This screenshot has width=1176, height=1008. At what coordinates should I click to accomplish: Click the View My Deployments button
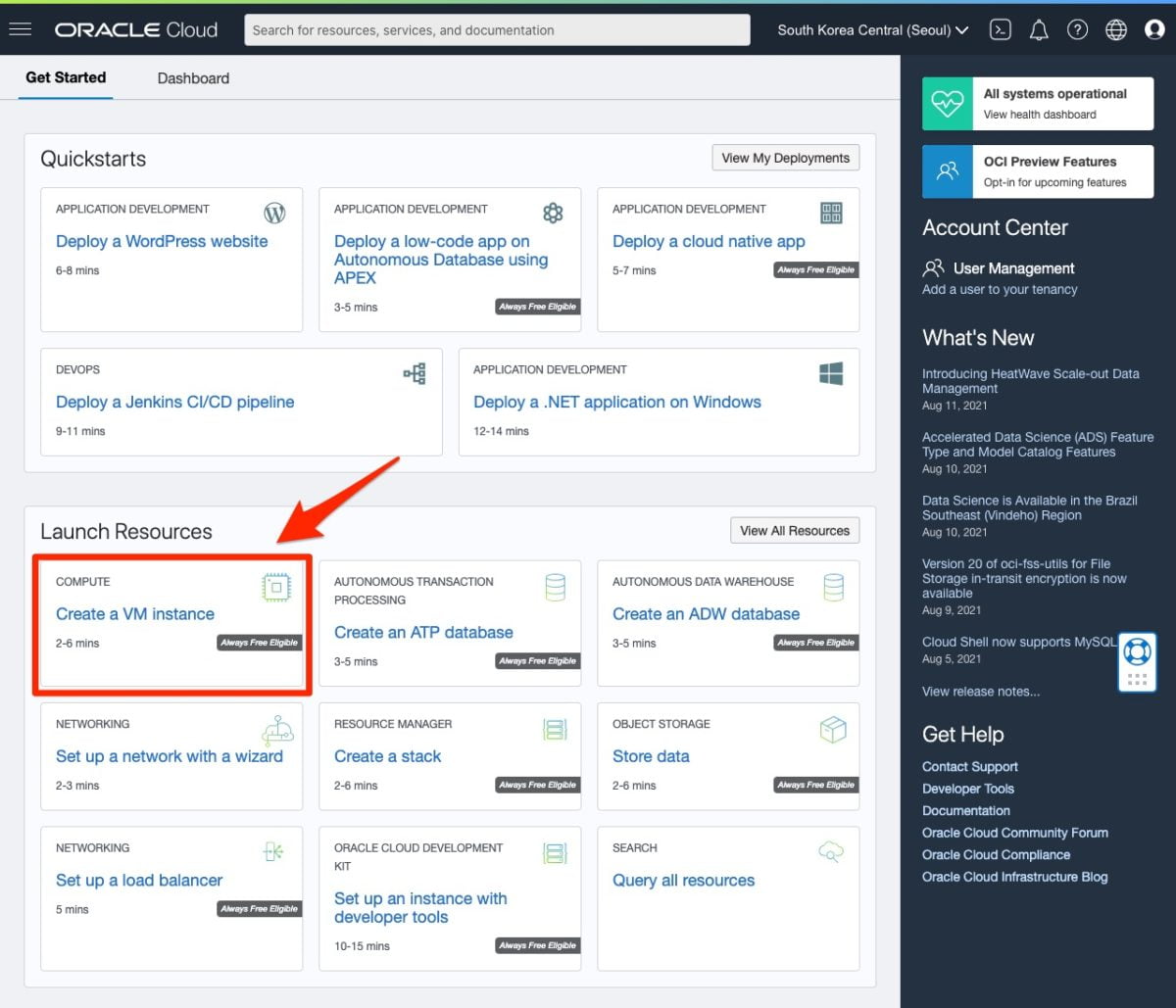point(785,157)
